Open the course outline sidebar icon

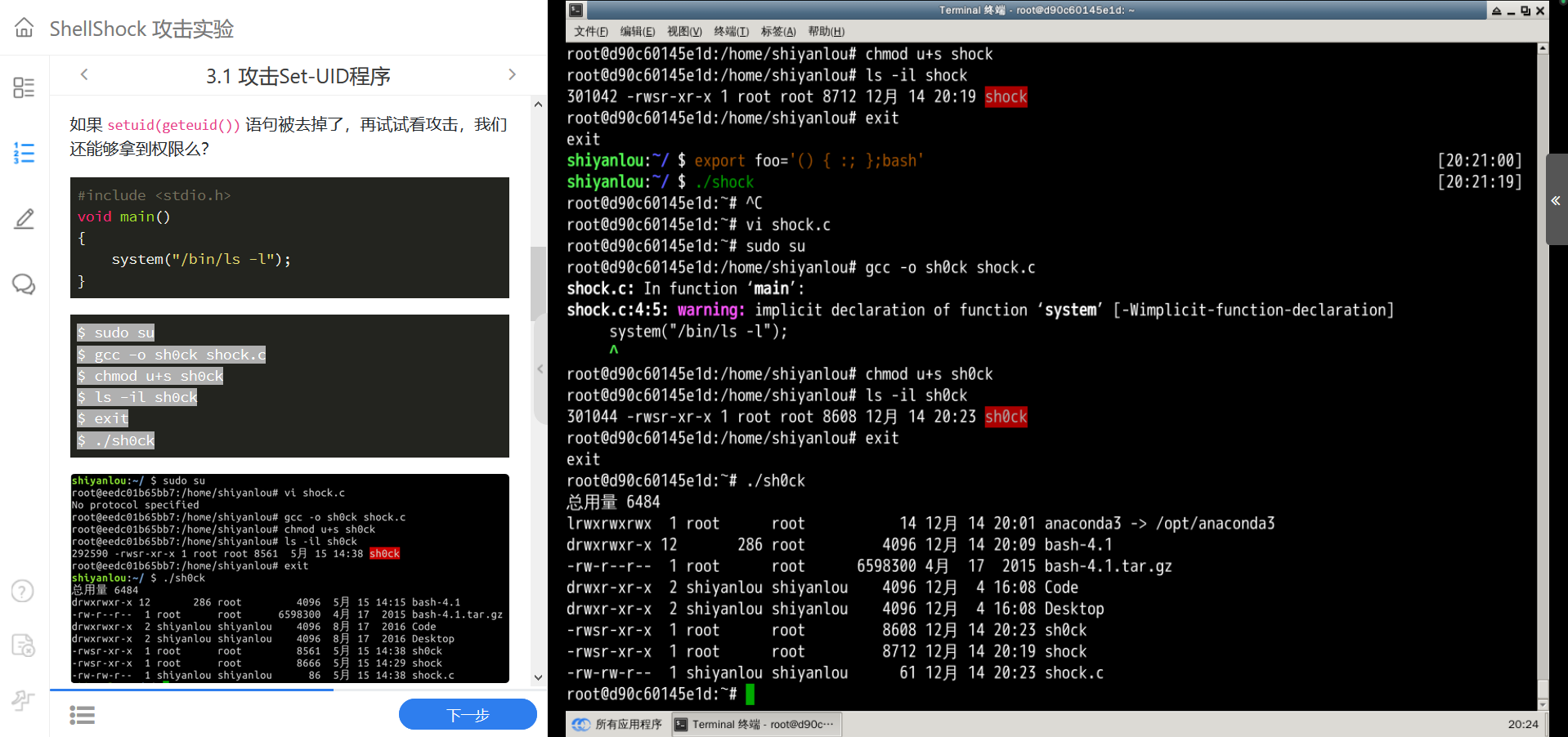point(24,87)
